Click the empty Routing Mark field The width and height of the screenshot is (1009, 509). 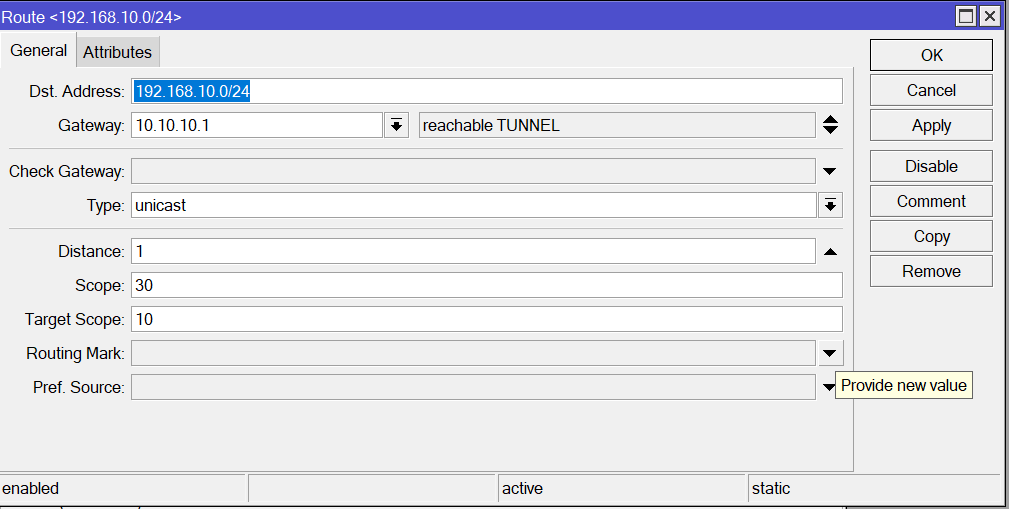[474, 353]
